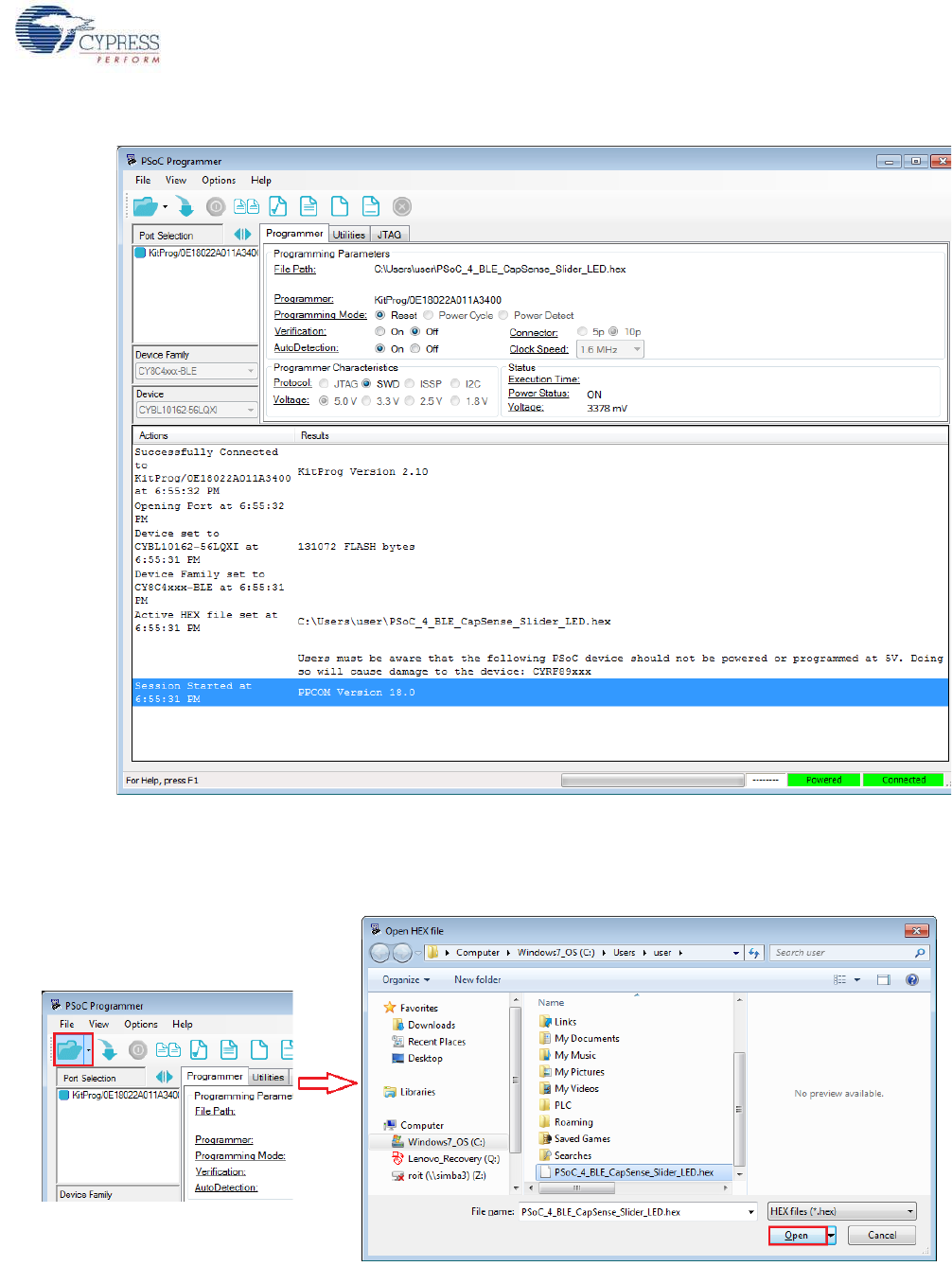The image size is (952, 1266).
Task: Click the vertical scrollbar of the dialog's file list
Action: coord(739,1086)
